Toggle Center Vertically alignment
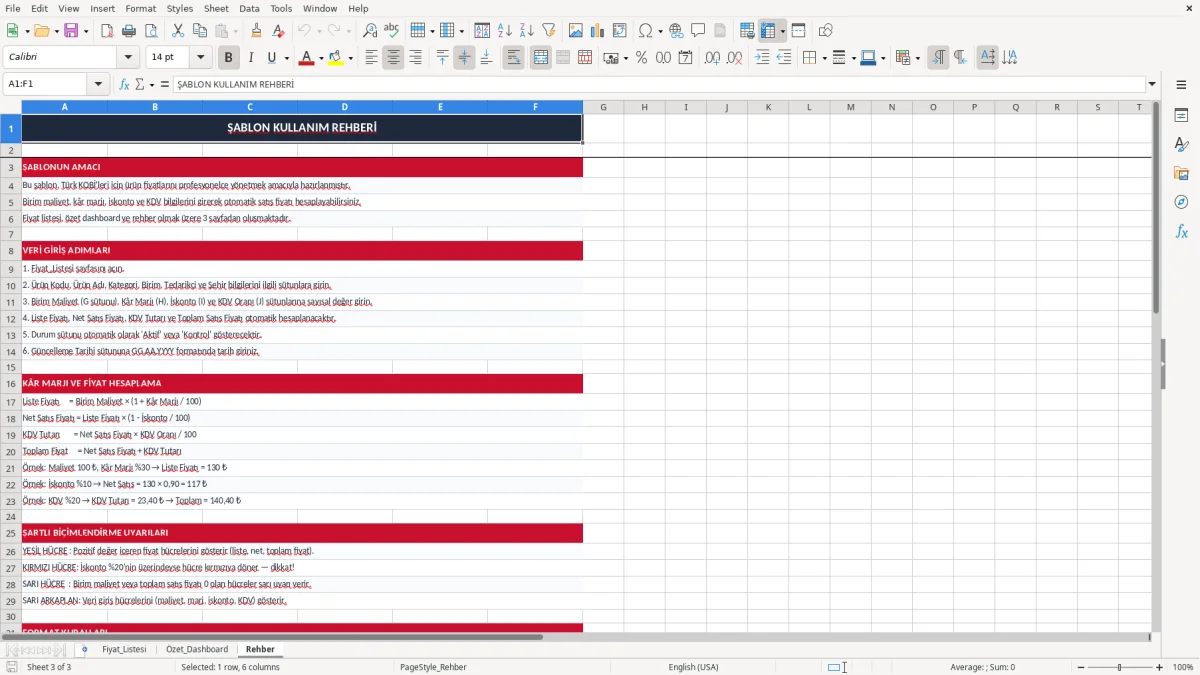The height and width of the screenshot is (675, 1200). click(x=464, y=58)
